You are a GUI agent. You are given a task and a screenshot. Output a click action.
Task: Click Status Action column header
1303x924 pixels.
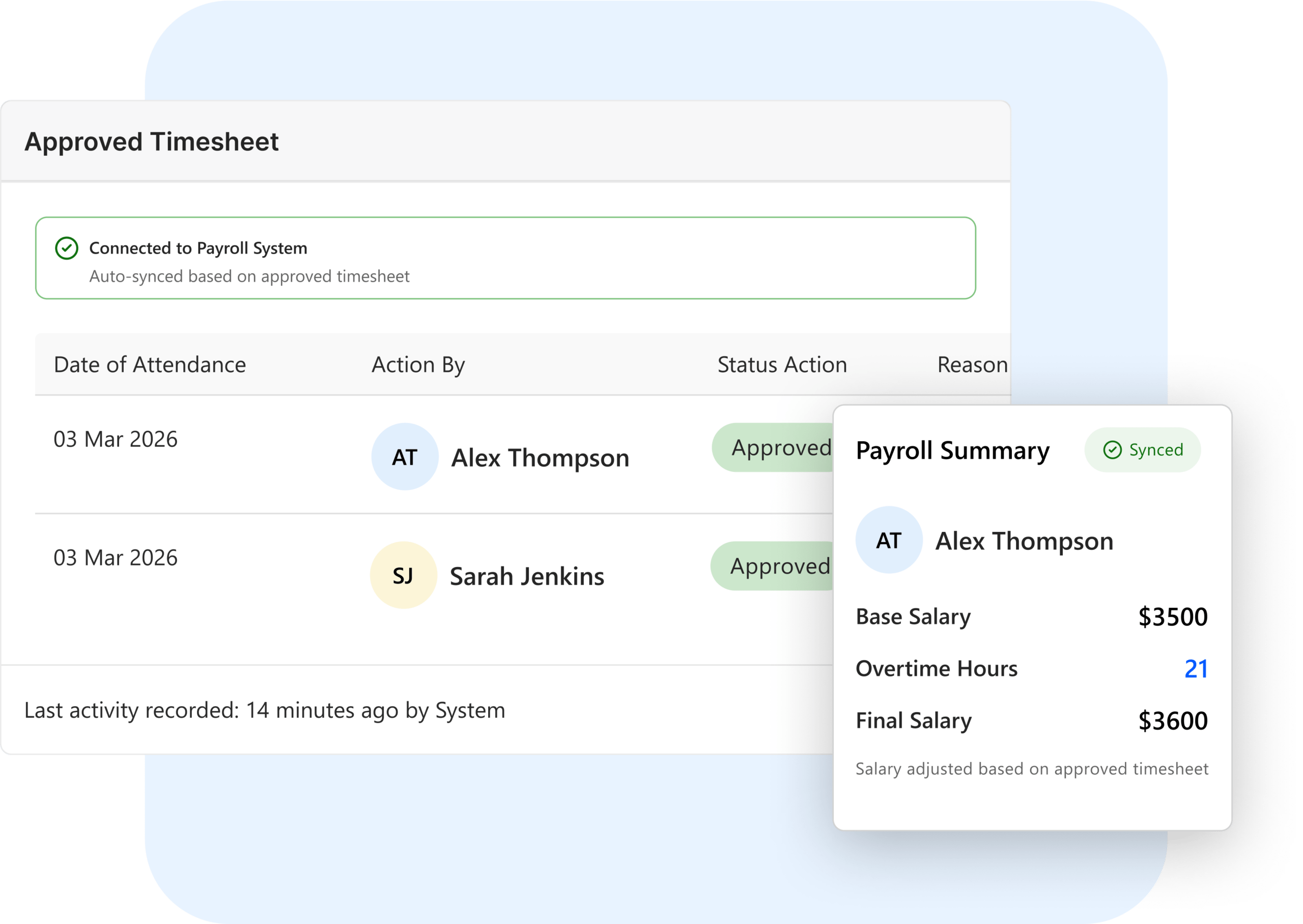782,365
